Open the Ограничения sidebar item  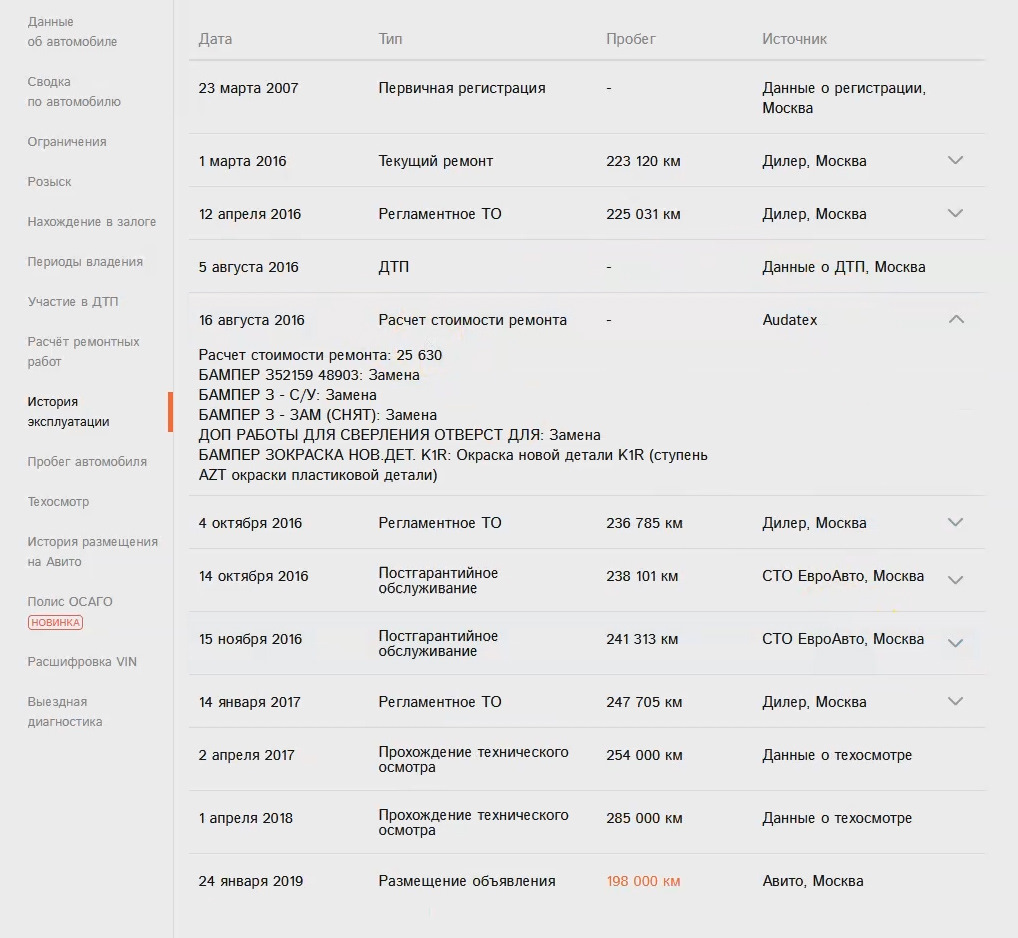point(67,142)
